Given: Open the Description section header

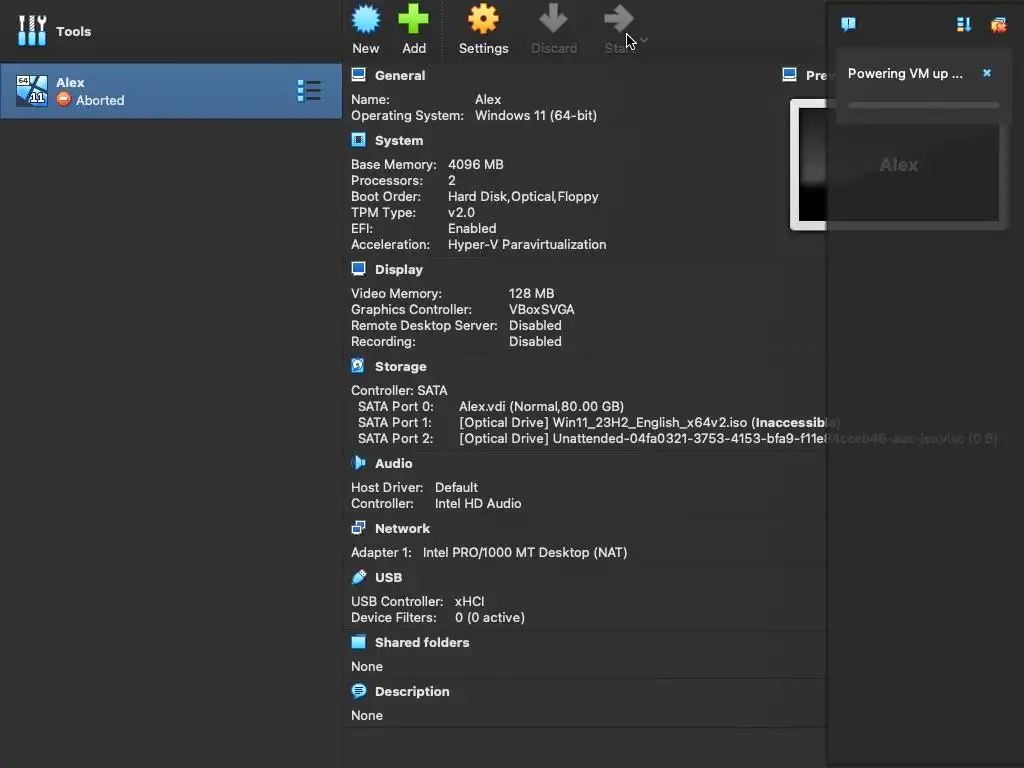Looking at the screenshot, I should pyautogui.click(x=412, y=691).
